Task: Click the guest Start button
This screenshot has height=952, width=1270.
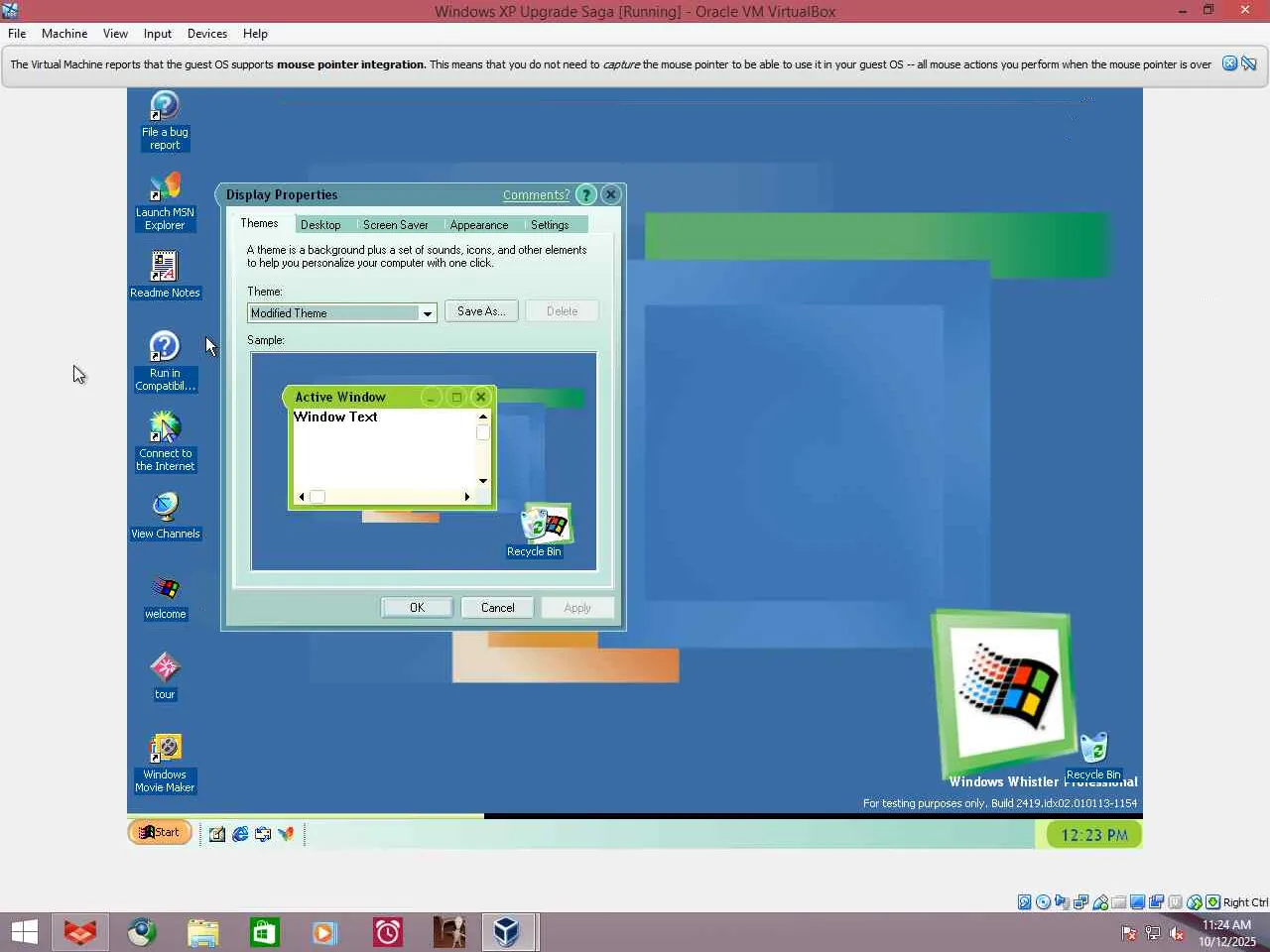Action: 160,832
